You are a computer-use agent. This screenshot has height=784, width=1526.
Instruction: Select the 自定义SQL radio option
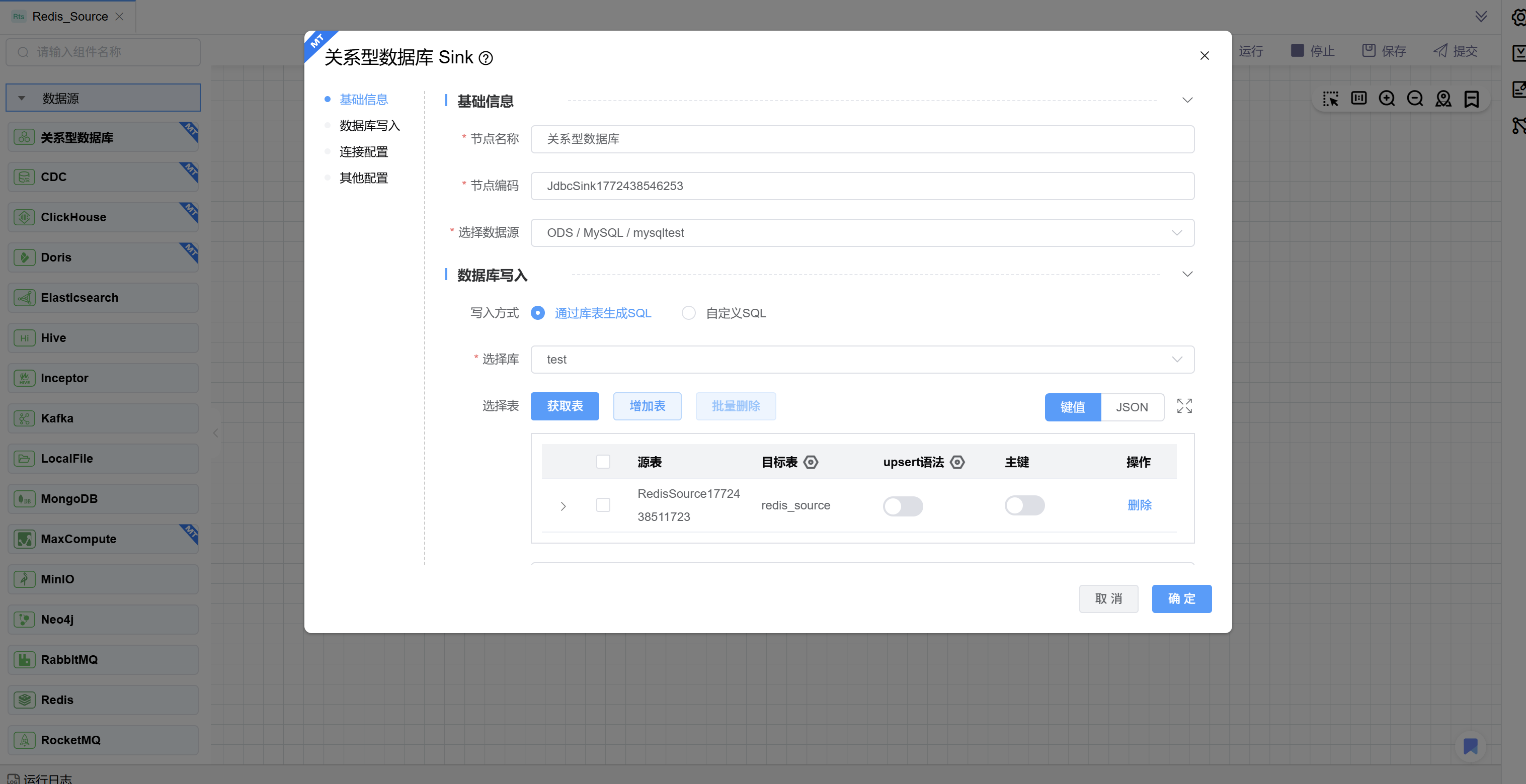[688, 313]
